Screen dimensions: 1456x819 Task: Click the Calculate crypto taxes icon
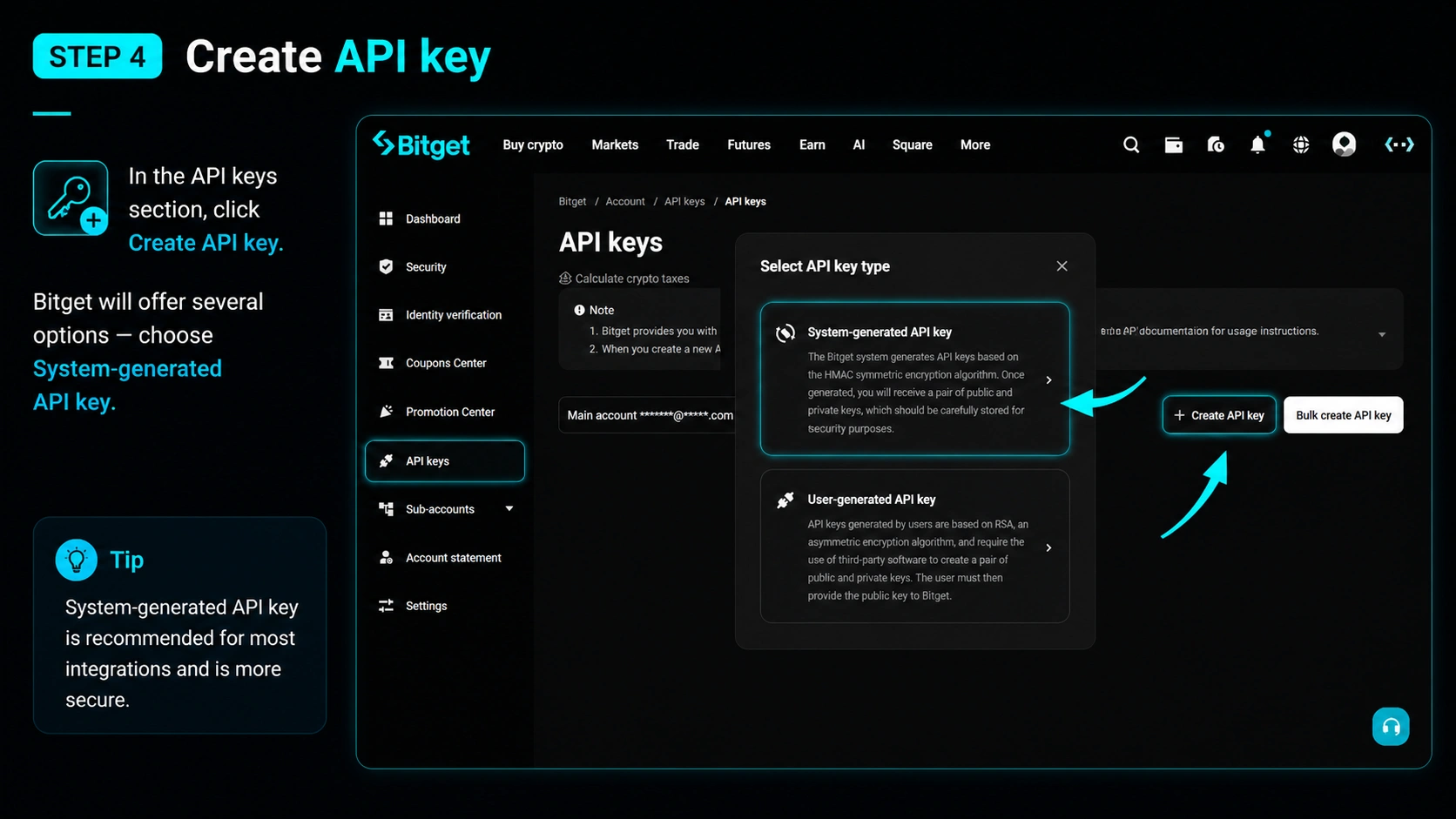click(x=565, y=279)
